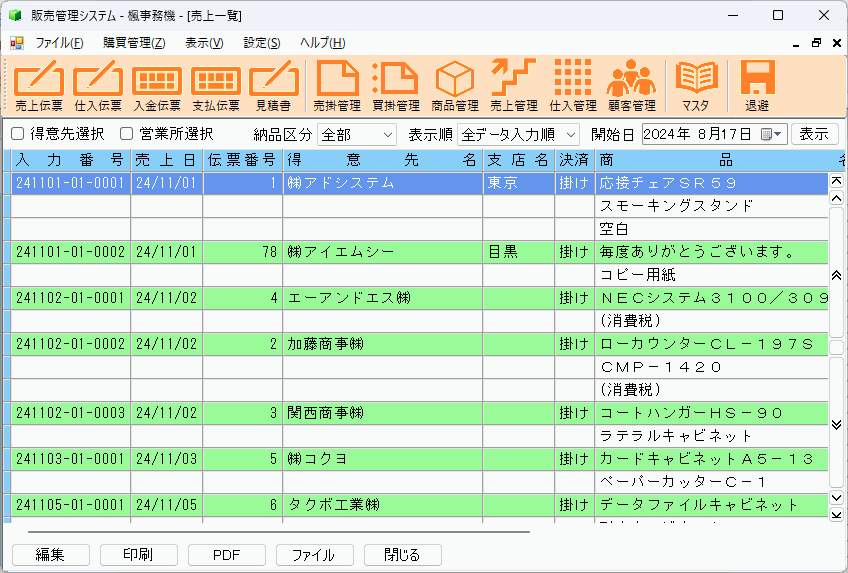Open 仕入管理 purchase management grid icon
This screenshot has width=848, height=573.
click(573, 85)
